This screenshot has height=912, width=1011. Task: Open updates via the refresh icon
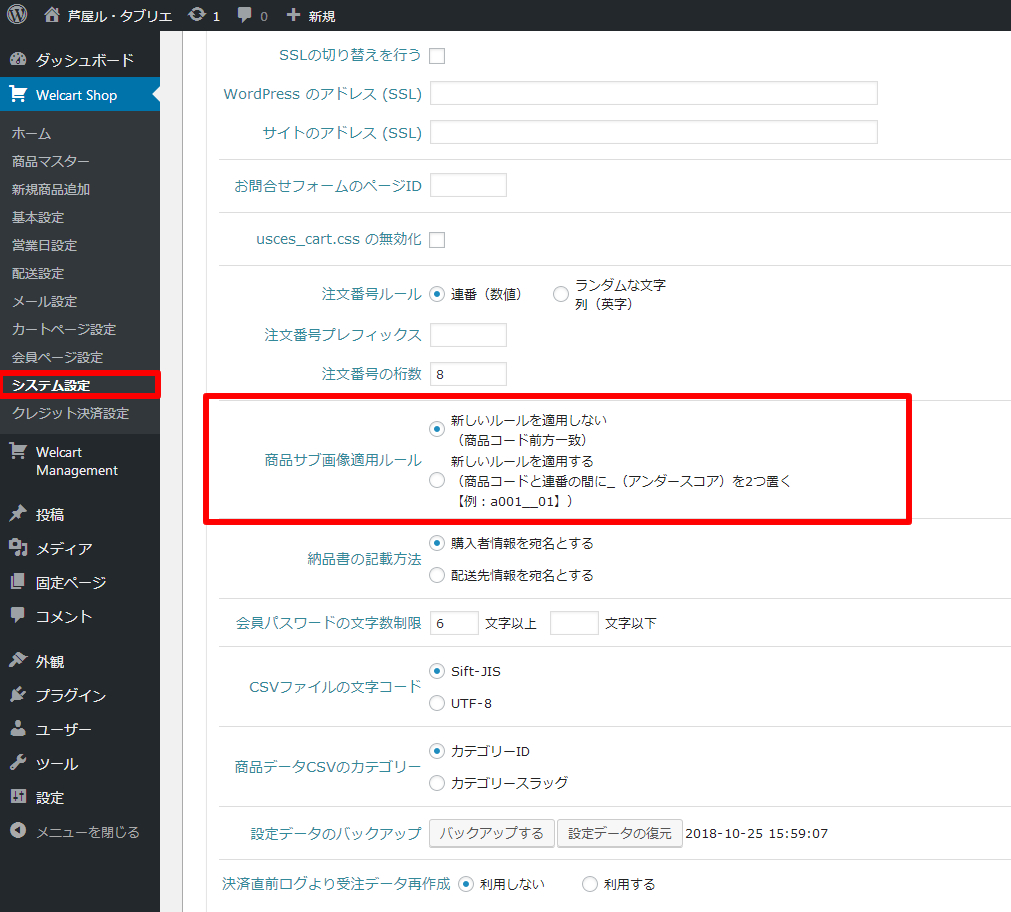197,15
